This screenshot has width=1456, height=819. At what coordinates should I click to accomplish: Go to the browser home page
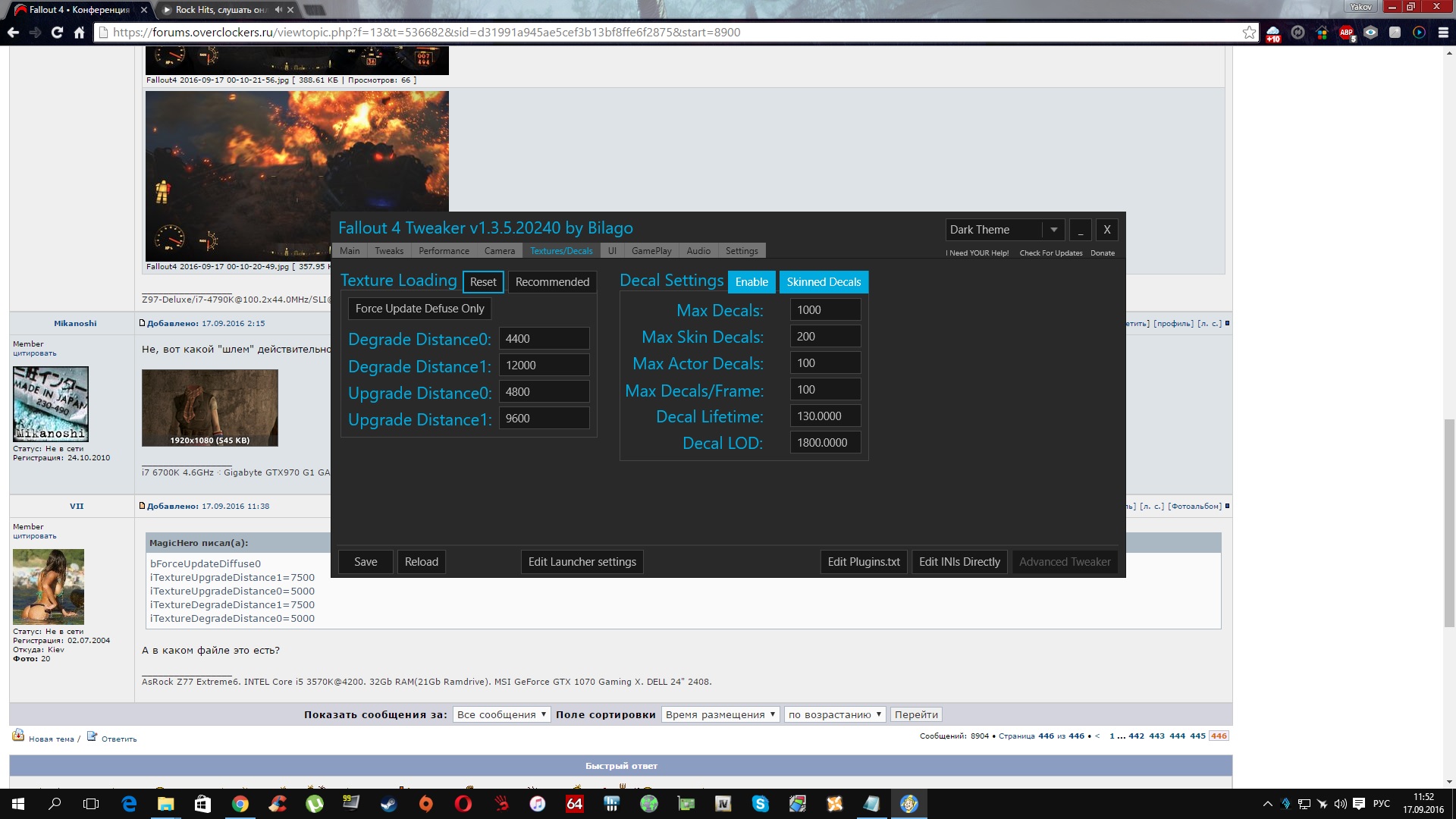click(x=79, y=33)
